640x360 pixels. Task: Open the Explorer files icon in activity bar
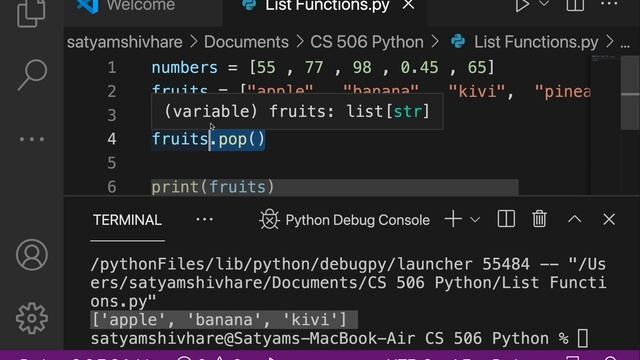click(31, 12)
